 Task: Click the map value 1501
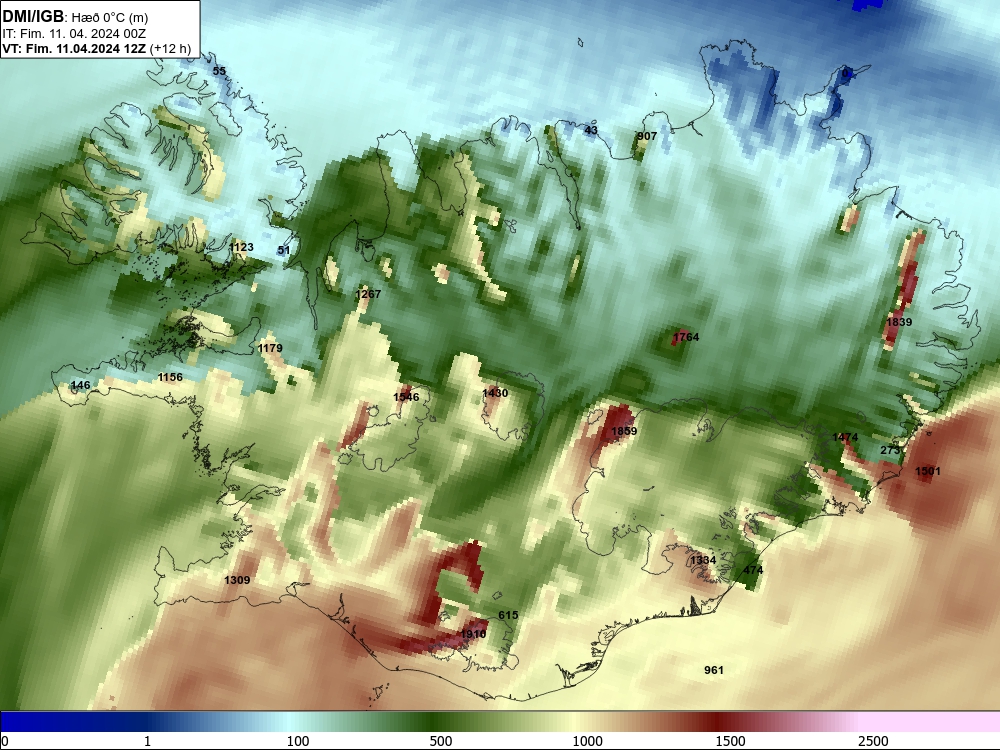928,471
